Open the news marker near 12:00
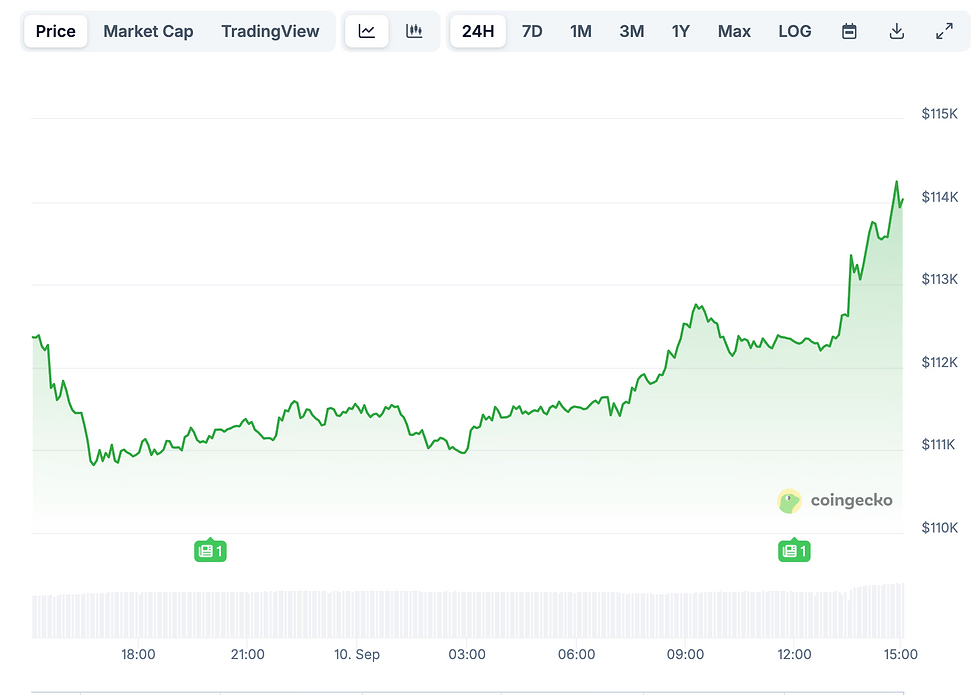Screen dimensions: 980x695 point(794,550)
